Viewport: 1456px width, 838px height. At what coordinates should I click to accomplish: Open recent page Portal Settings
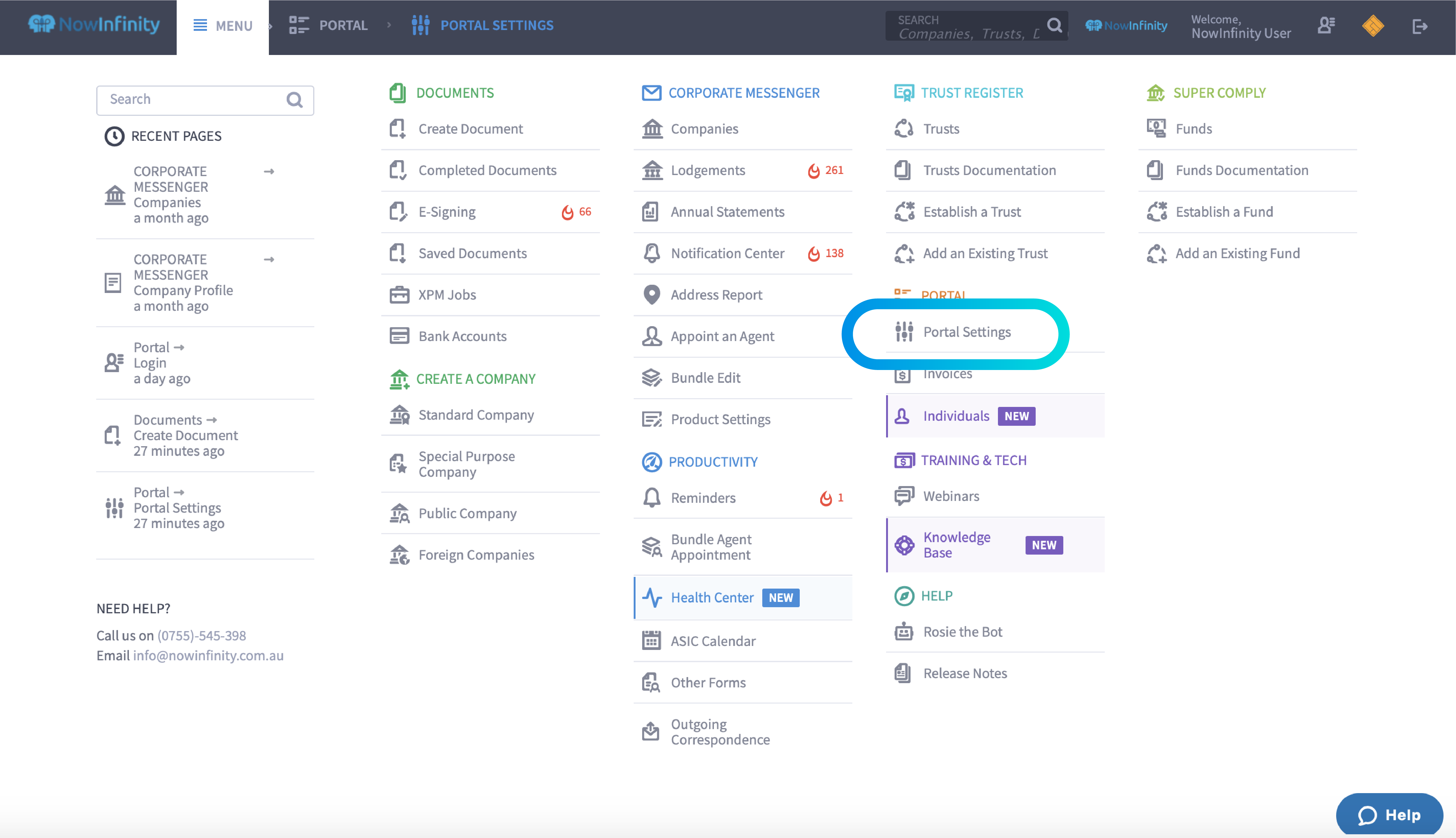coord(205,508)
